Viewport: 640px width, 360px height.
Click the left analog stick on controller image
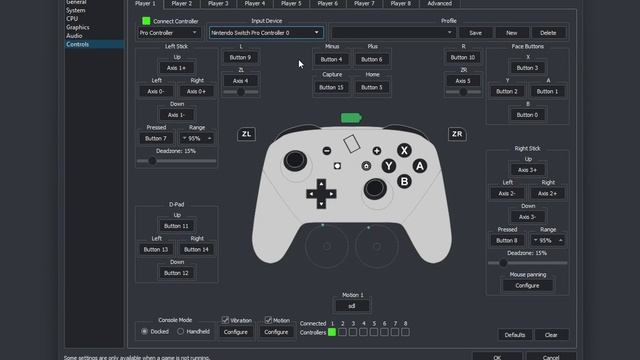click(295, 160)
